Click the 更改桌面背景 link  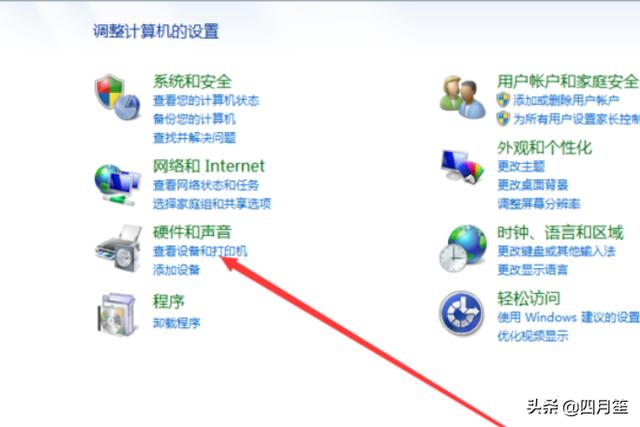point(533,185)
